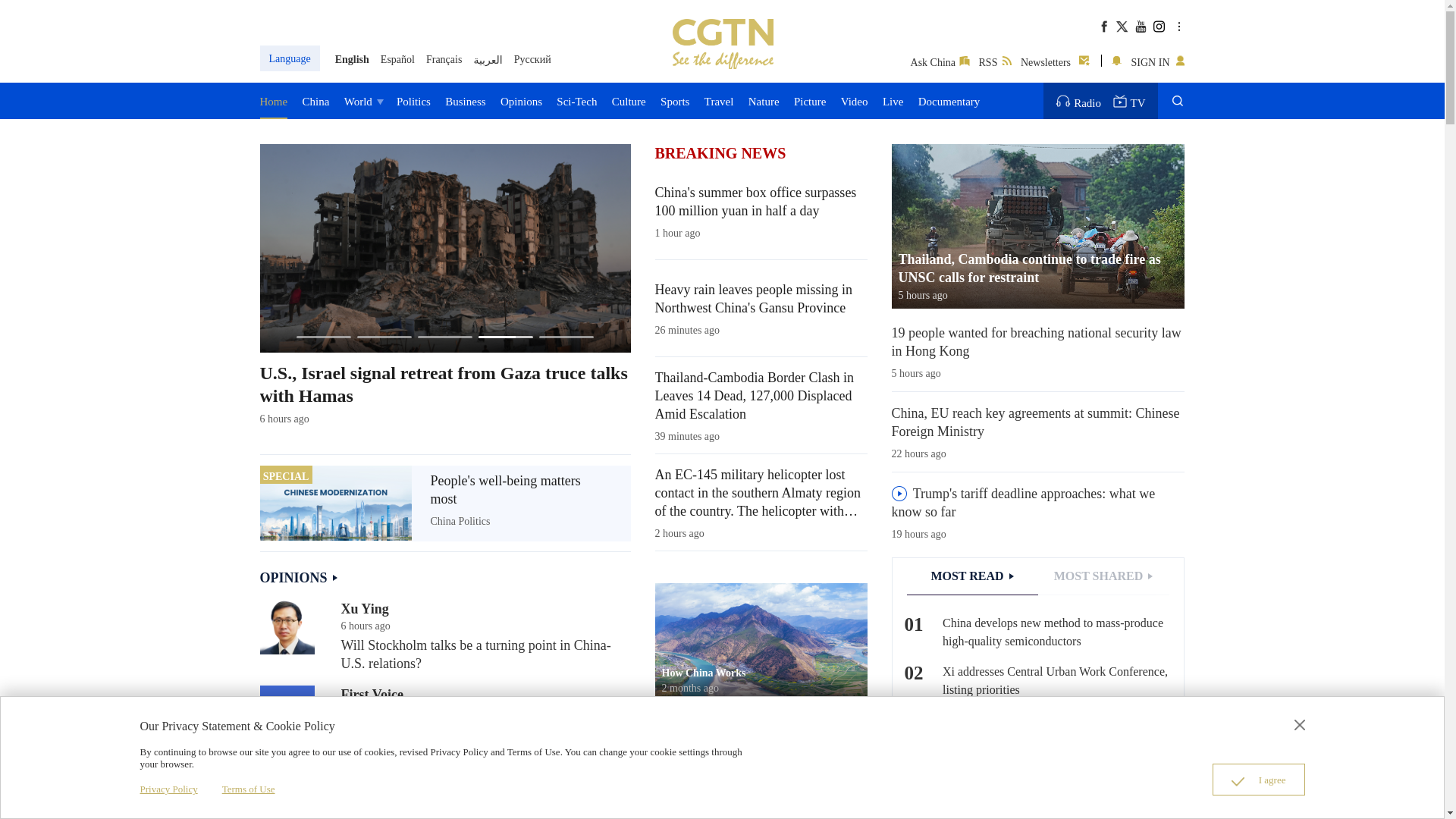Expand the OPINIONS section heading
The height and width of the screenshot is (819, 1456).
click(x=299, y=578)
